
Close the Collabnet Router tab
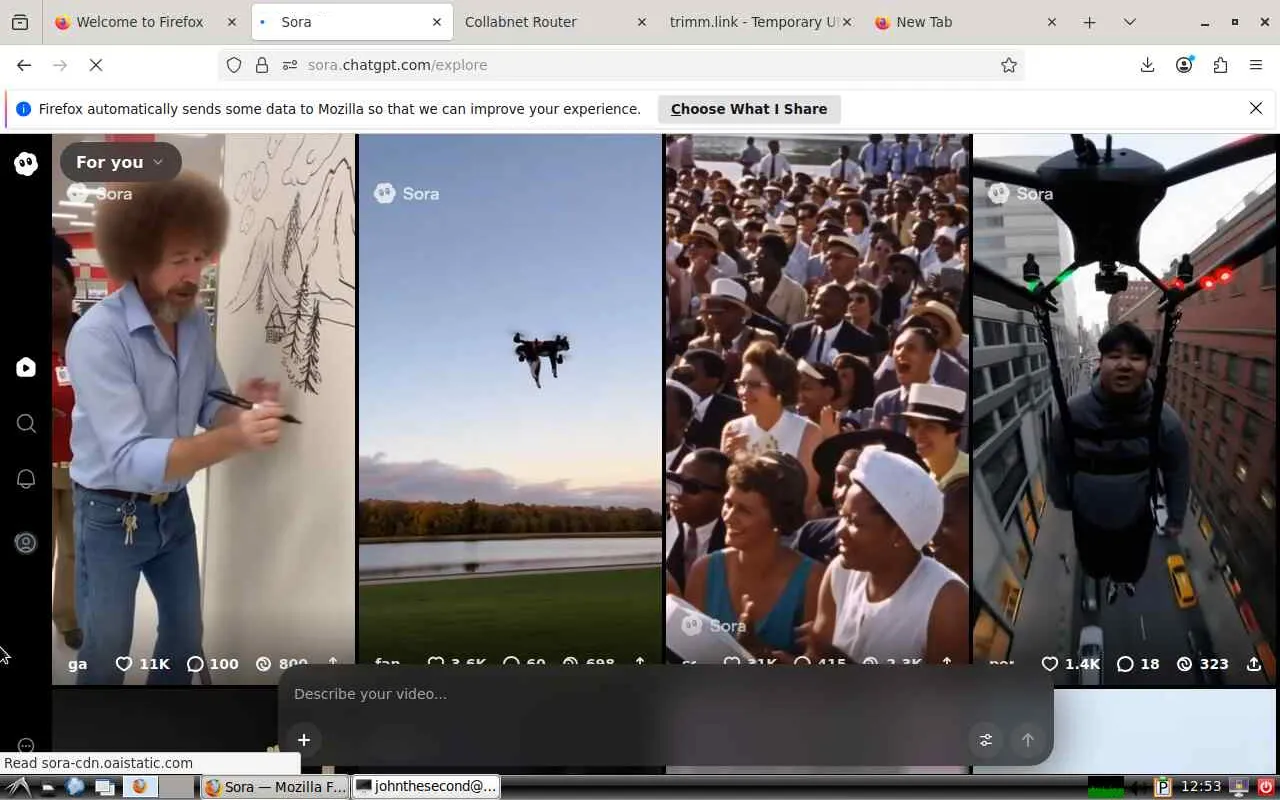point(642,22)
